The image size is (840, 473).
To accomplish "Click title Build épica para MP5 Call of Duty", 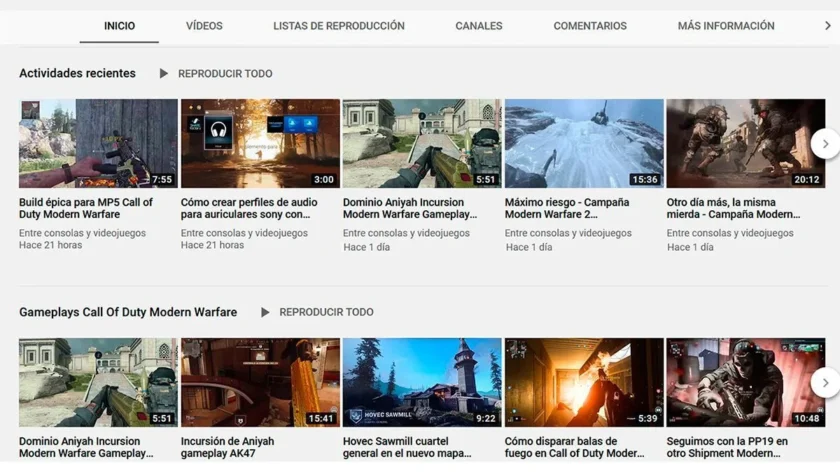I will 86,208.
